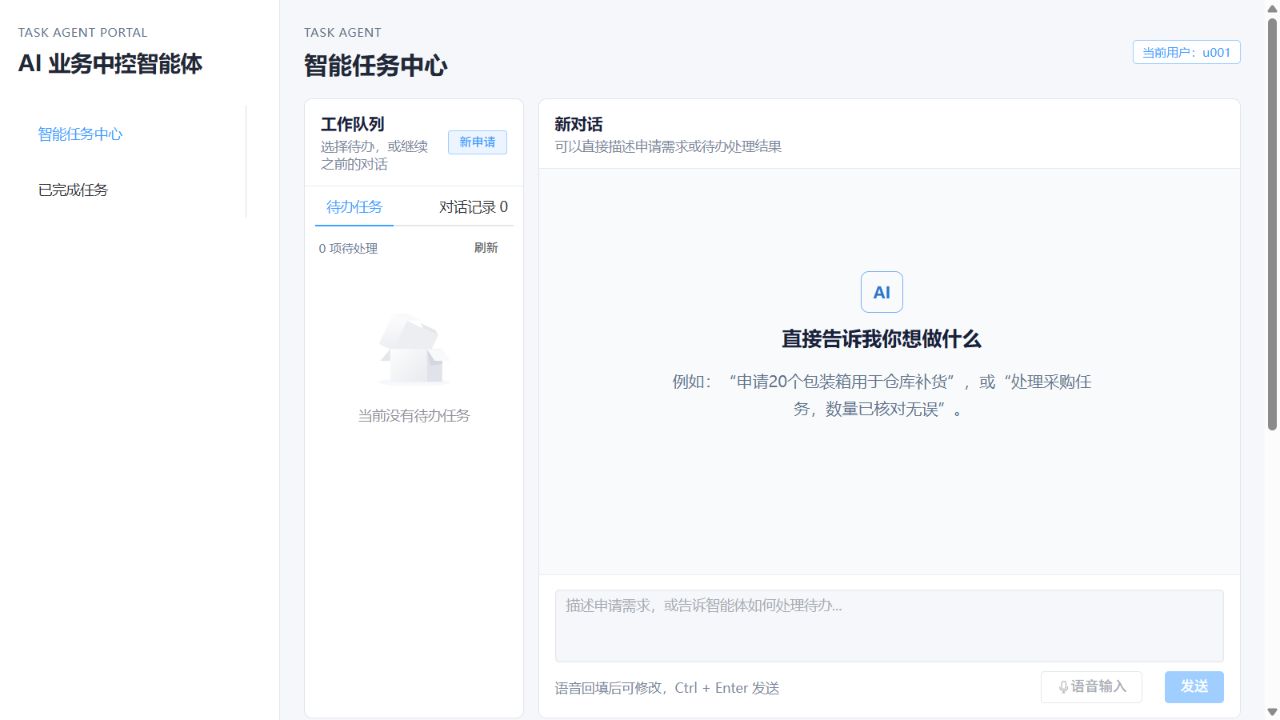
Task: Click 刷新 to reload the queue
Action: [x=486, y=248]
